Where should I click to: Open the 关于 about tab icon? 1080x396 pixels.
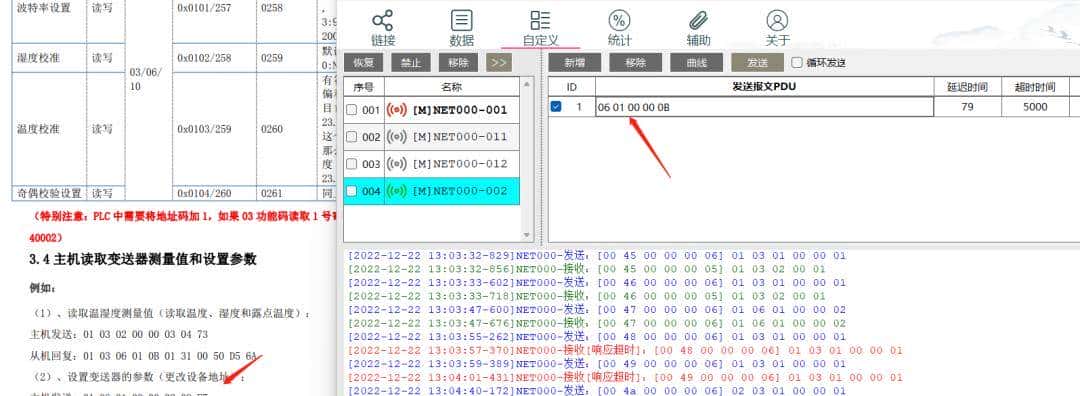(x=777, y=21)
